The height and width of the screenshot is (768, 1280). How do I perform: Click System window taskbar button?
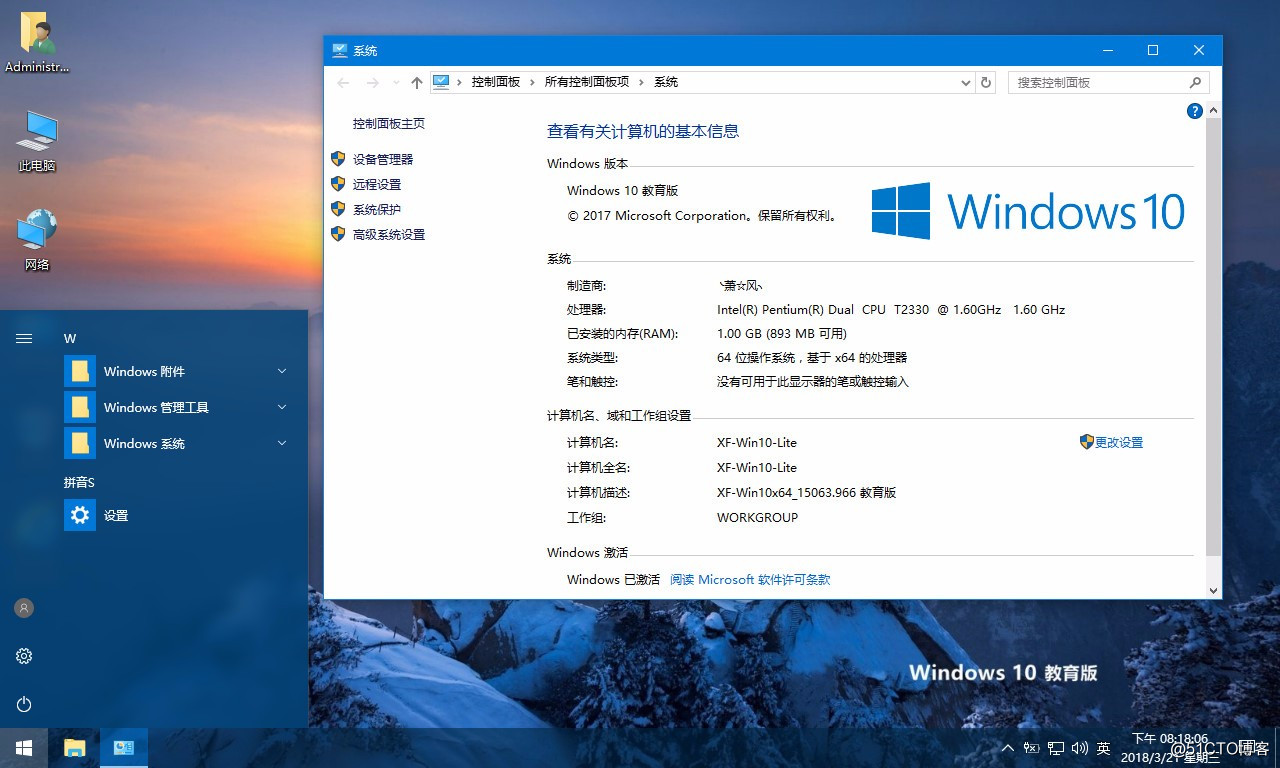pos(124,748)
